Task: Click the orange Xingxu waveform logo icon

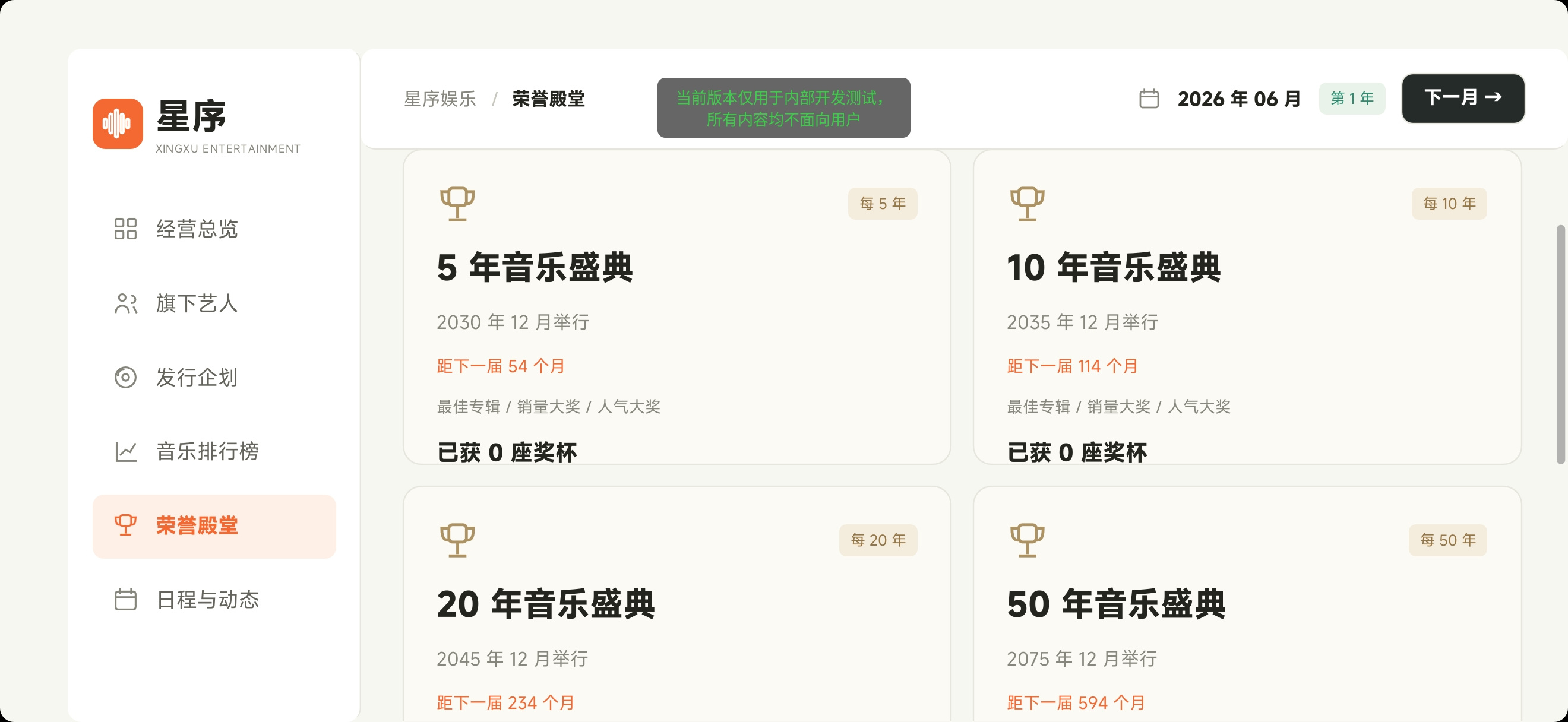Action: point(118,123)
